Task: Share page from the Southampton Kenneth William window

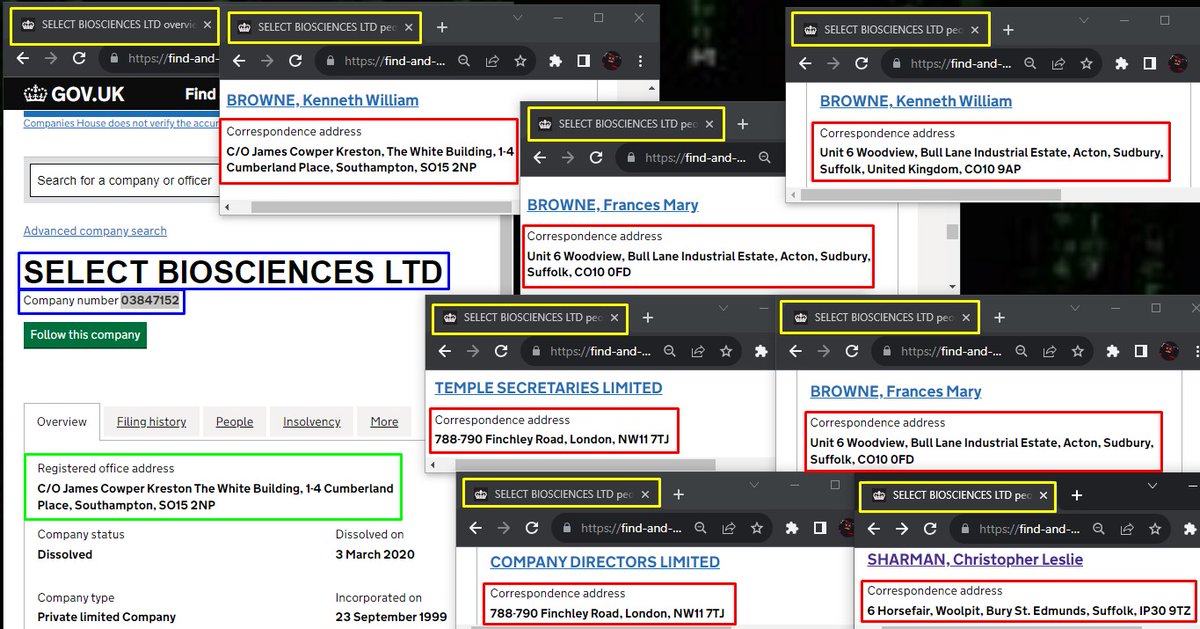Action: (x=492, y=60)
